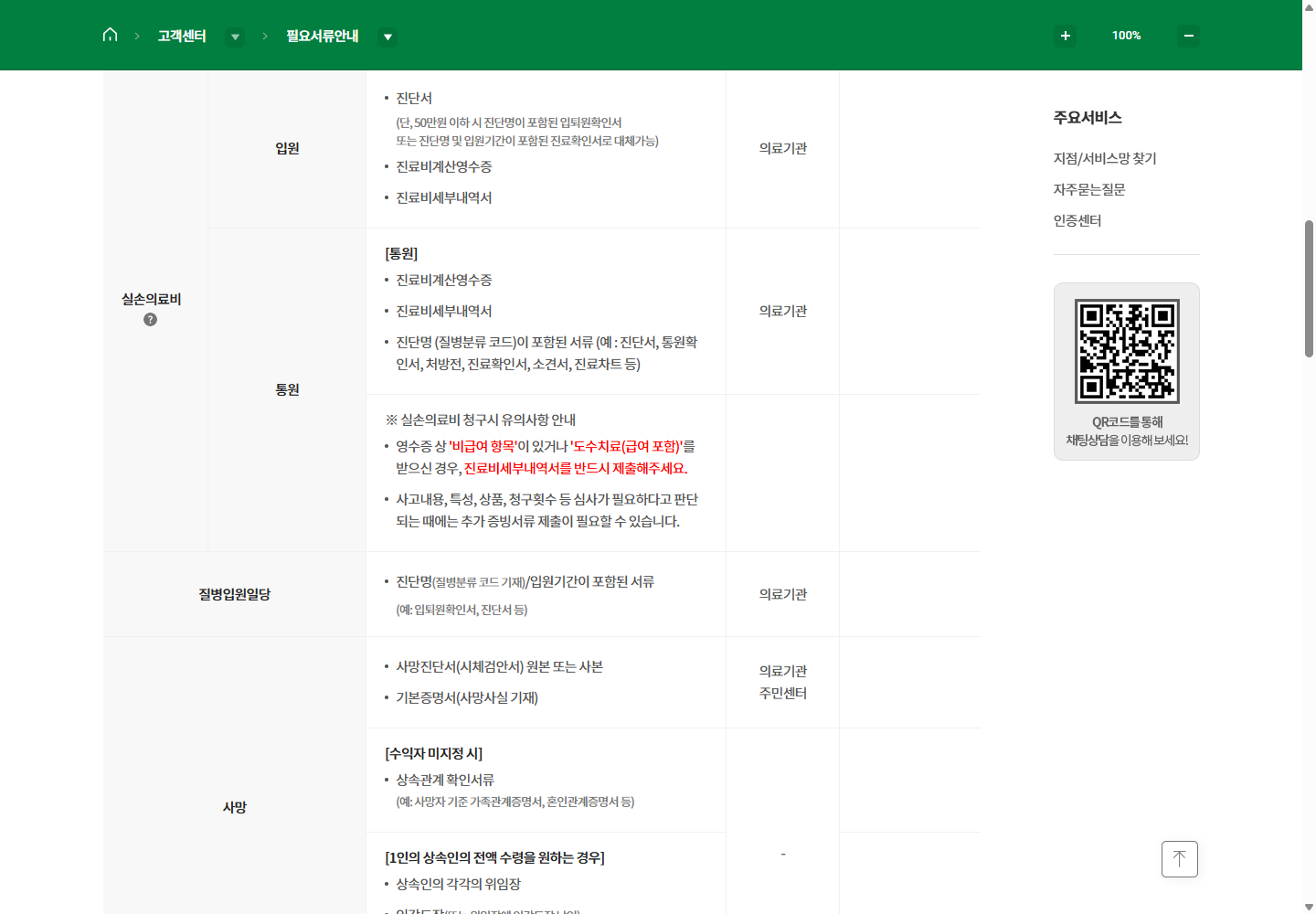This screenshot has height=914, width=1316.
Task: Click 사망진단서(시체검안서) 원본 또는 사본 item
Action: (499, 666)
